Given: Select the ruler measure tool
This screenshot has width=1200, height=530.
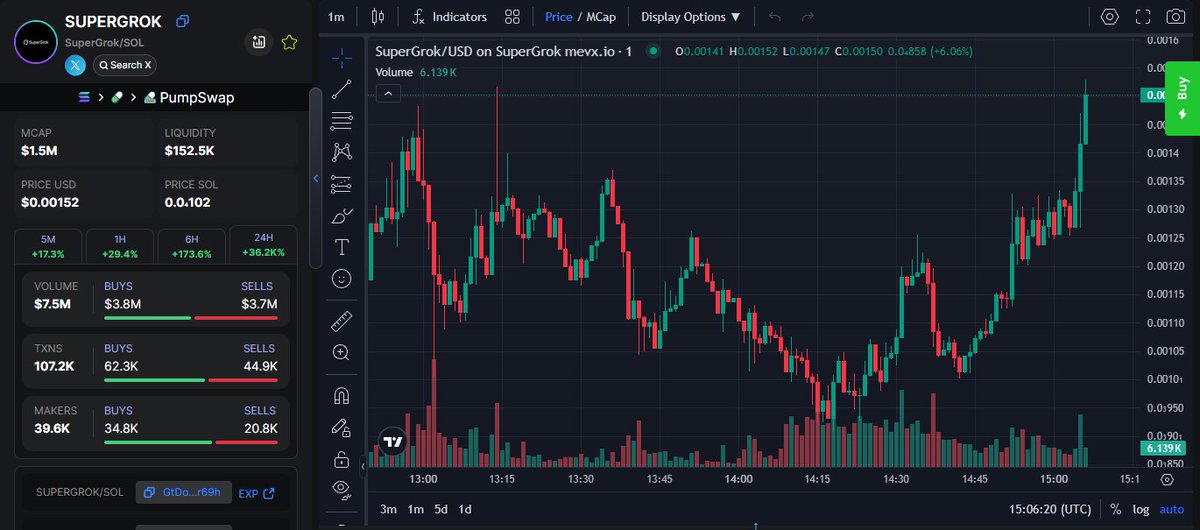Looking at the screenshot, I should pos(342,321).
